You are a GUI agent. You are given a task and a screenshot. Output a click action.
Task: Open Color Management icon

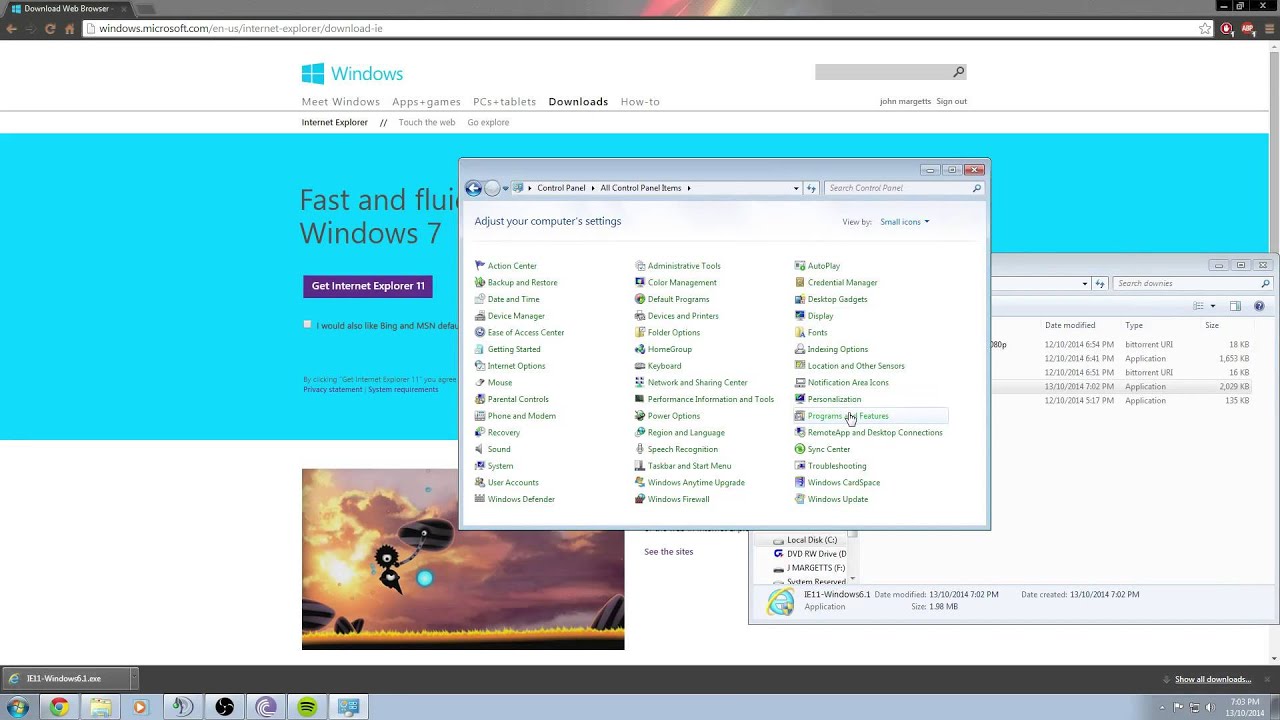[640, 283]
